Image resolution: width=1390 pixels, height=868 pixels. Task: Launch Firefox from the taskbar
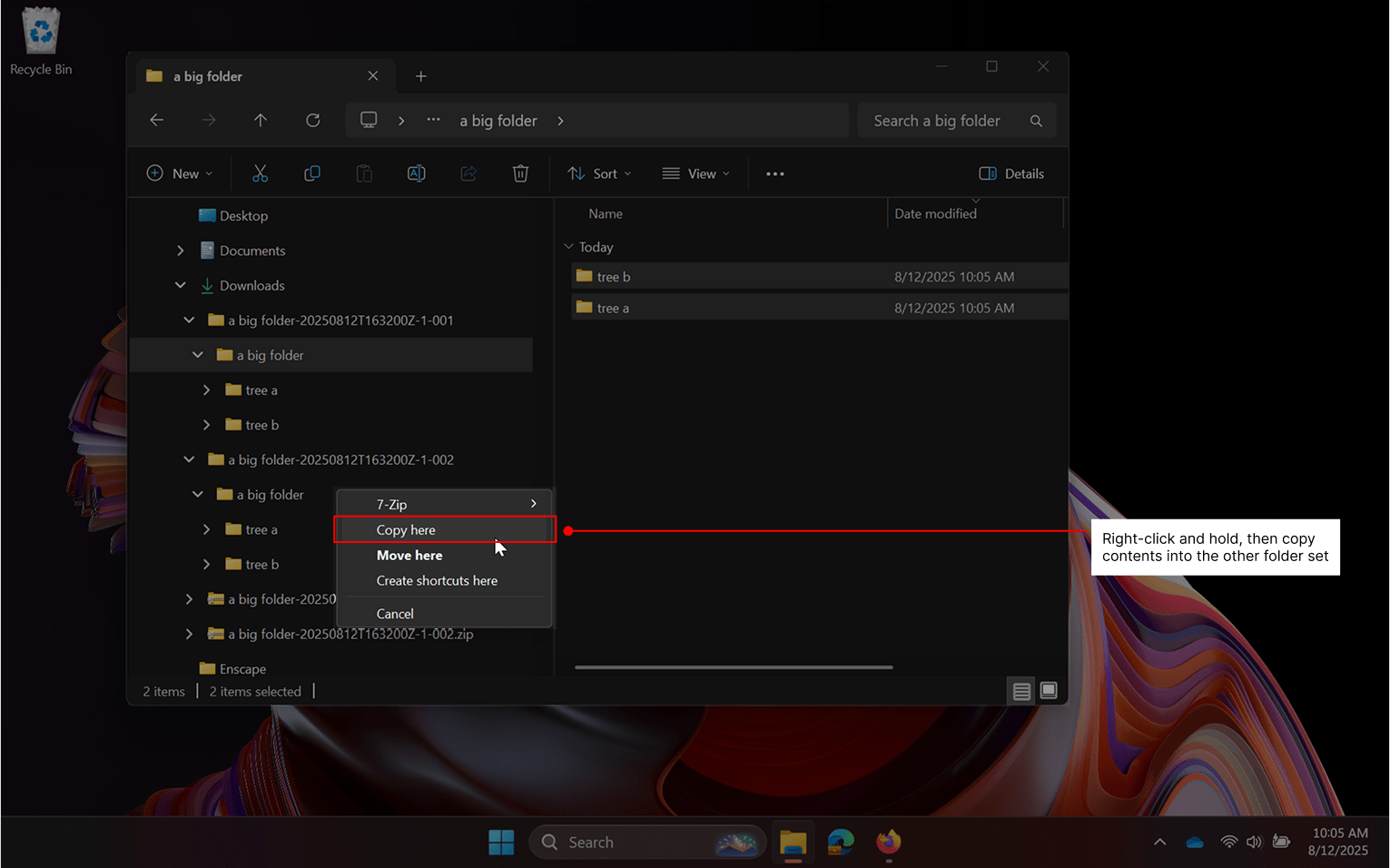[x=888, y=842]
